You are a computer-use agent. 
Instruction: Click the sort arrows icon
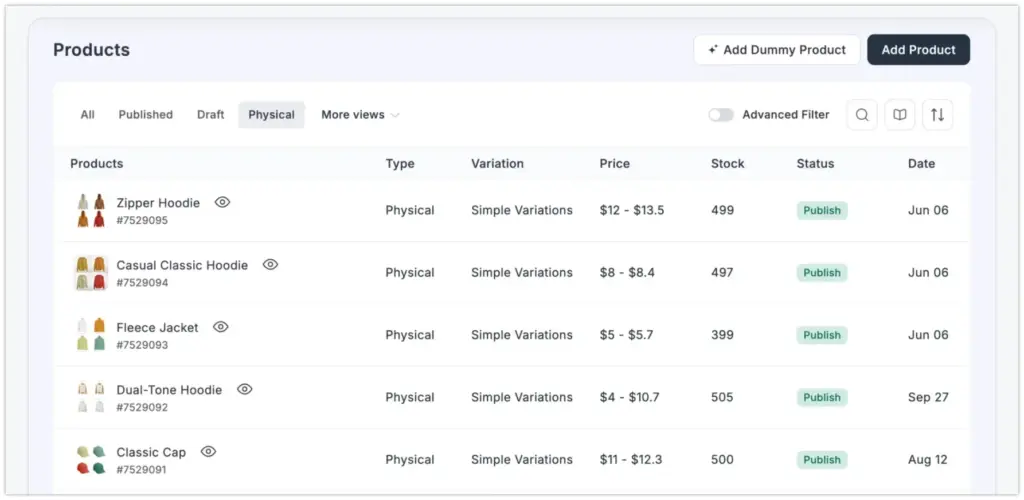coord(937,115)
